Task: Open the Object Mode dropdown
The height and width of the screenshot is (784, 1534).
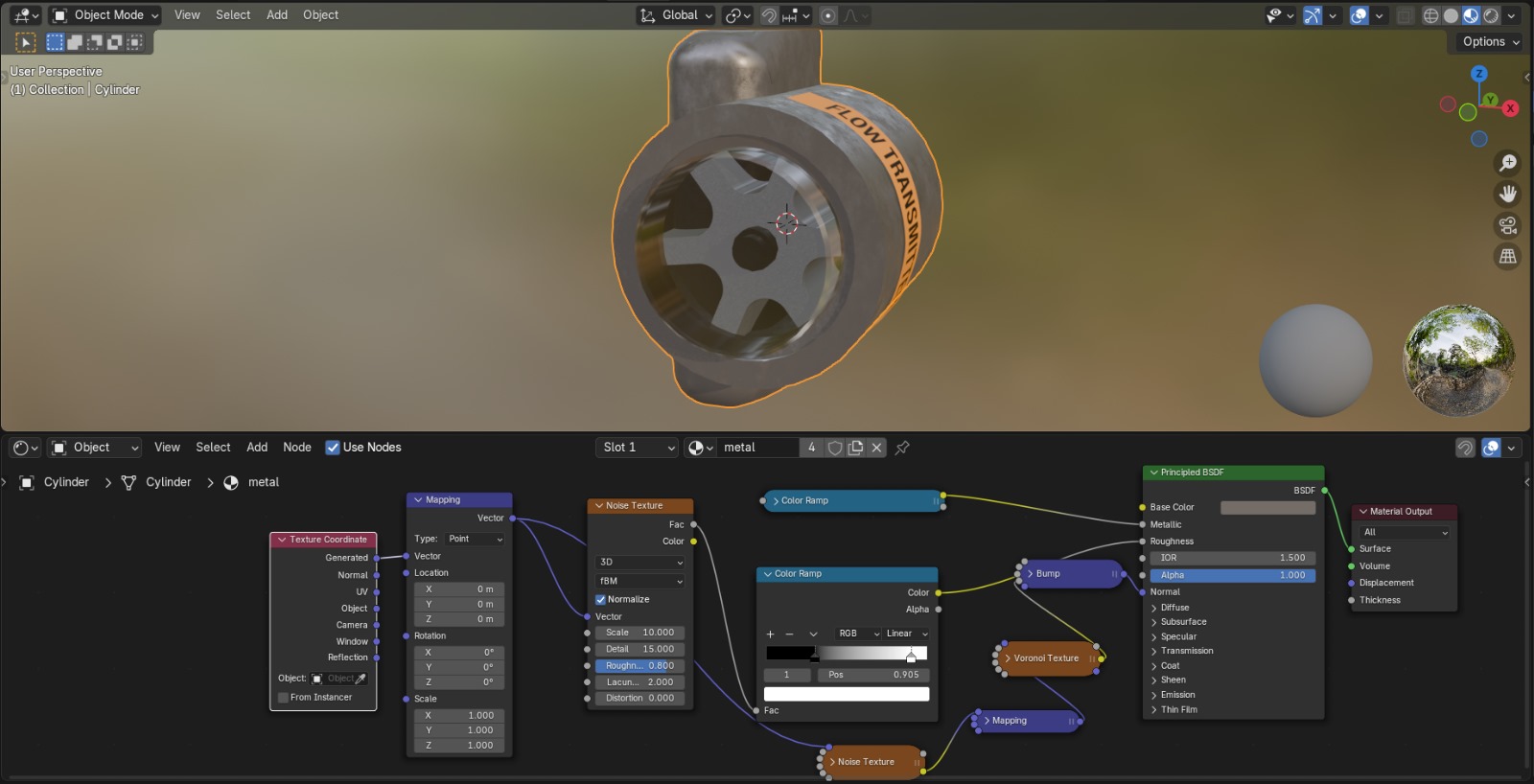Action: (x=105, y=15)
